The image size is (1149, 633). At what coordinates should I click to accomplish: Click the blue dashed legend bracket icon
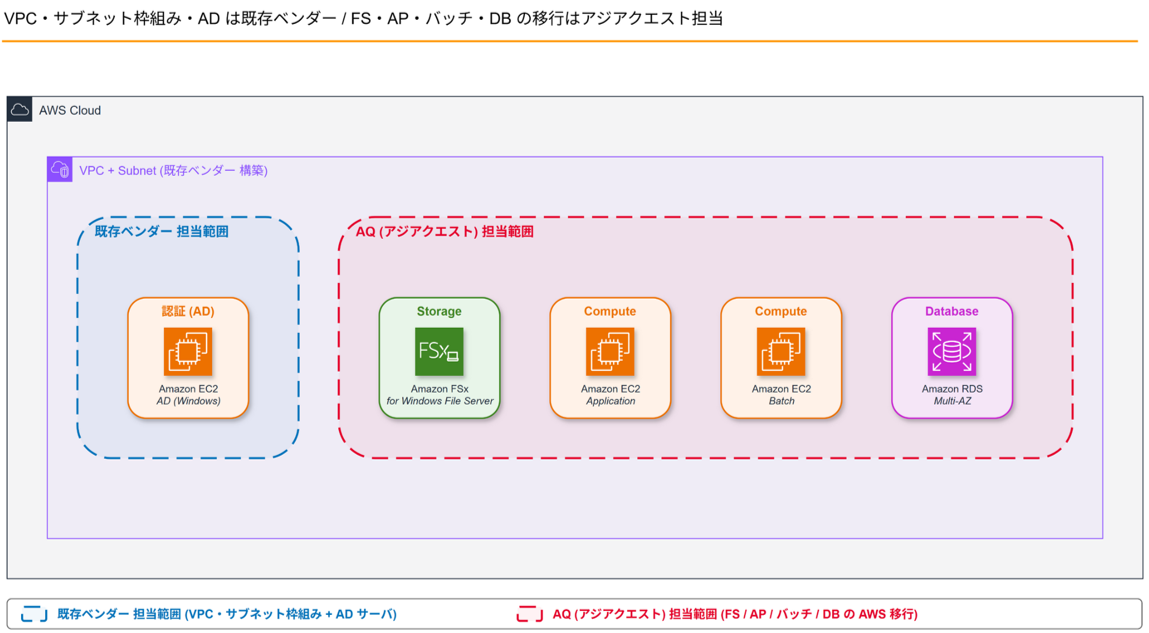[x=34, y=614]
